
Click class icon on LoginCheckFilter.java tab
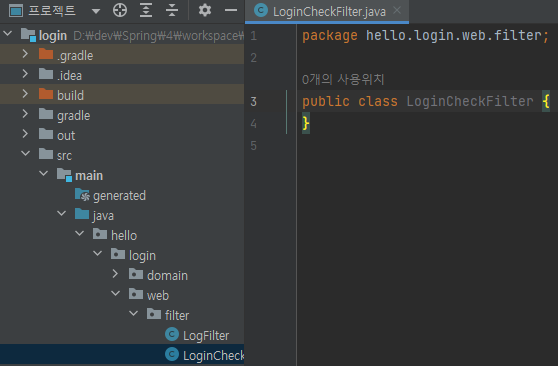pyautogui.click(x=261, y=10)
